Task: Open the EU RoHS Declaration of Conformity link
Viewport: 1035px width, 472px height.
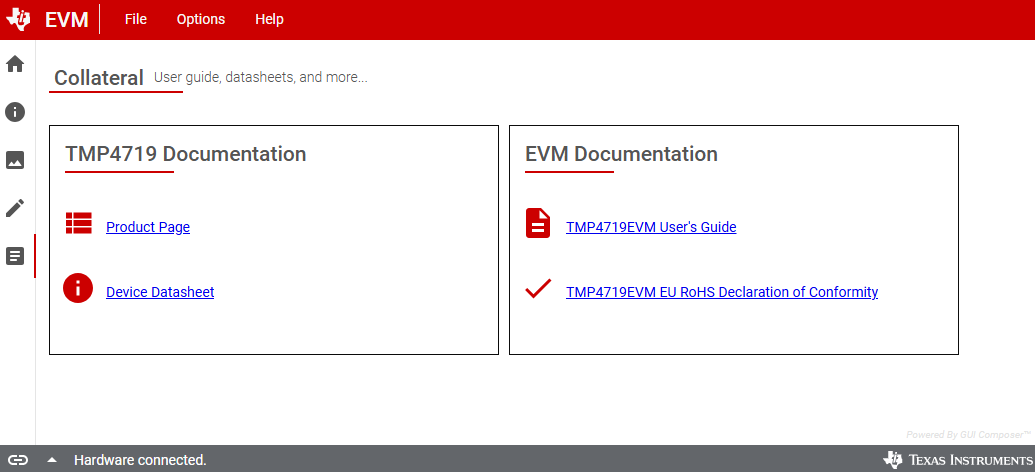Action: point(722,292)
